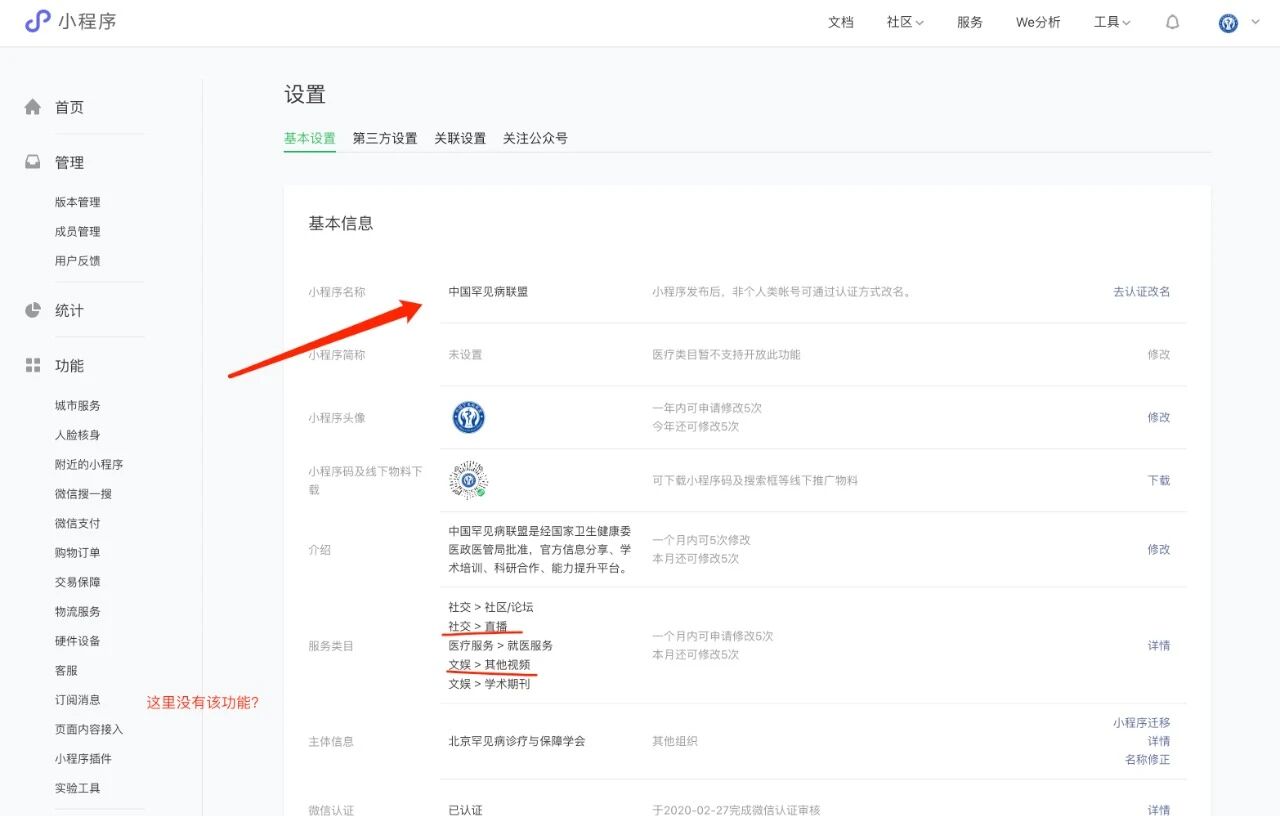
Task: Open 物流服务 in the sidebar
Action: coord(78,611)
